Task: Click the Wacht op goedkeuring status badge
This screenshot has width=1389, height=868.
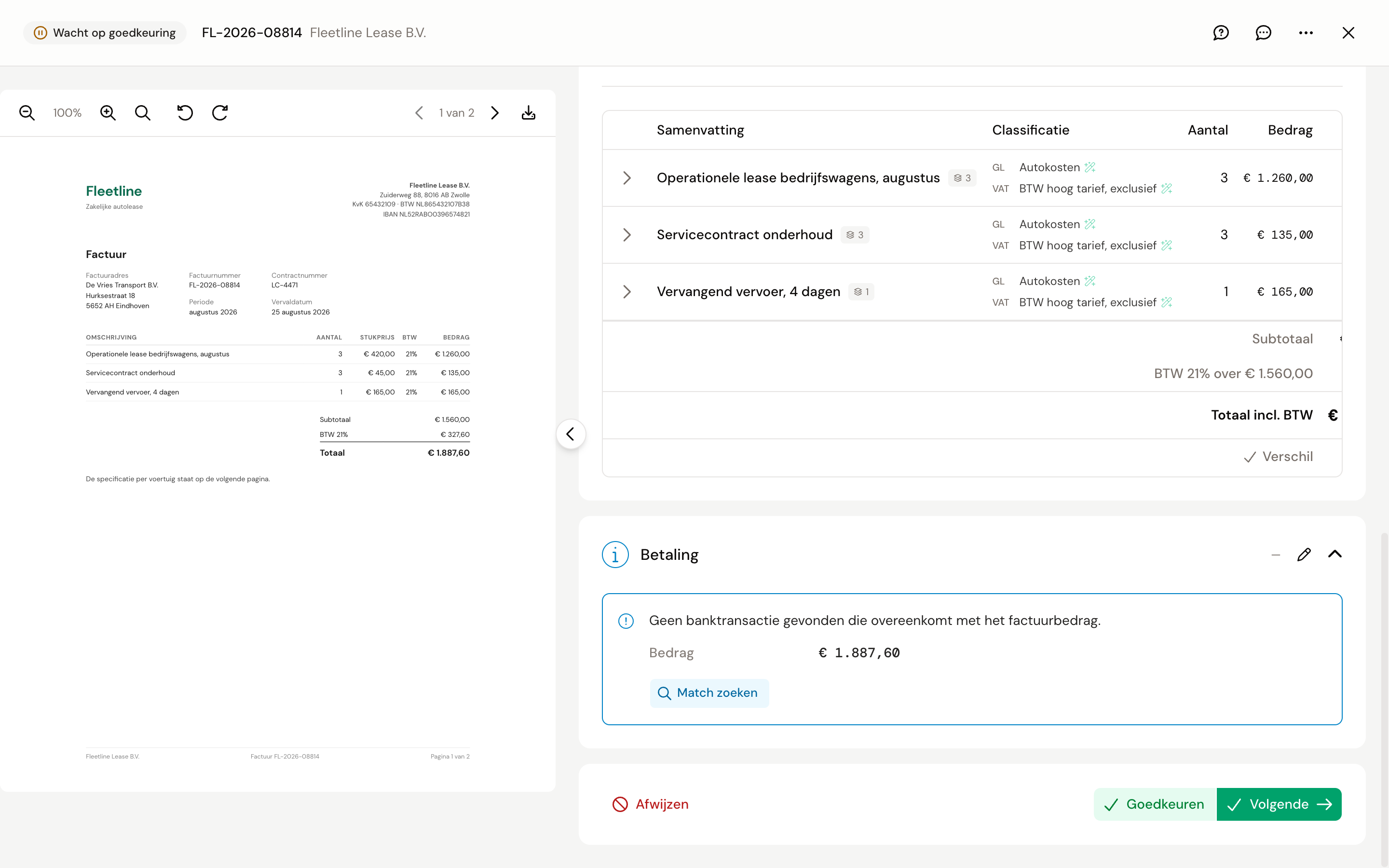Action: 105,33
